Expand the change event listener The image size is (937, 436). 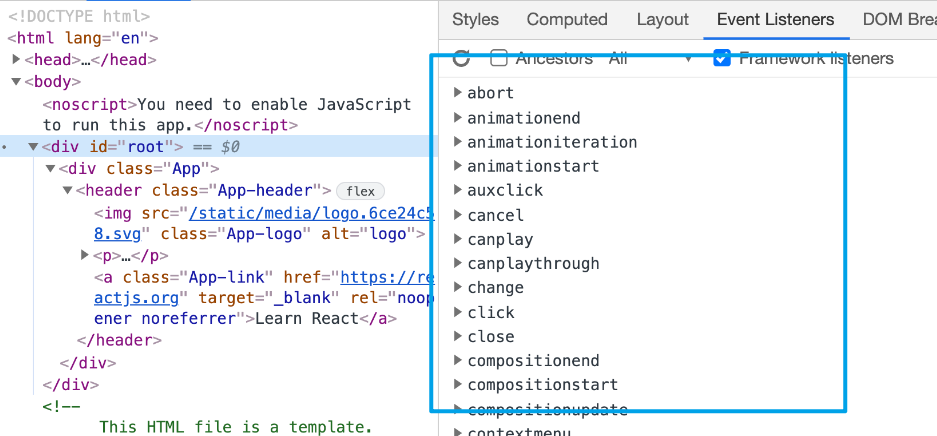point(457,288)
